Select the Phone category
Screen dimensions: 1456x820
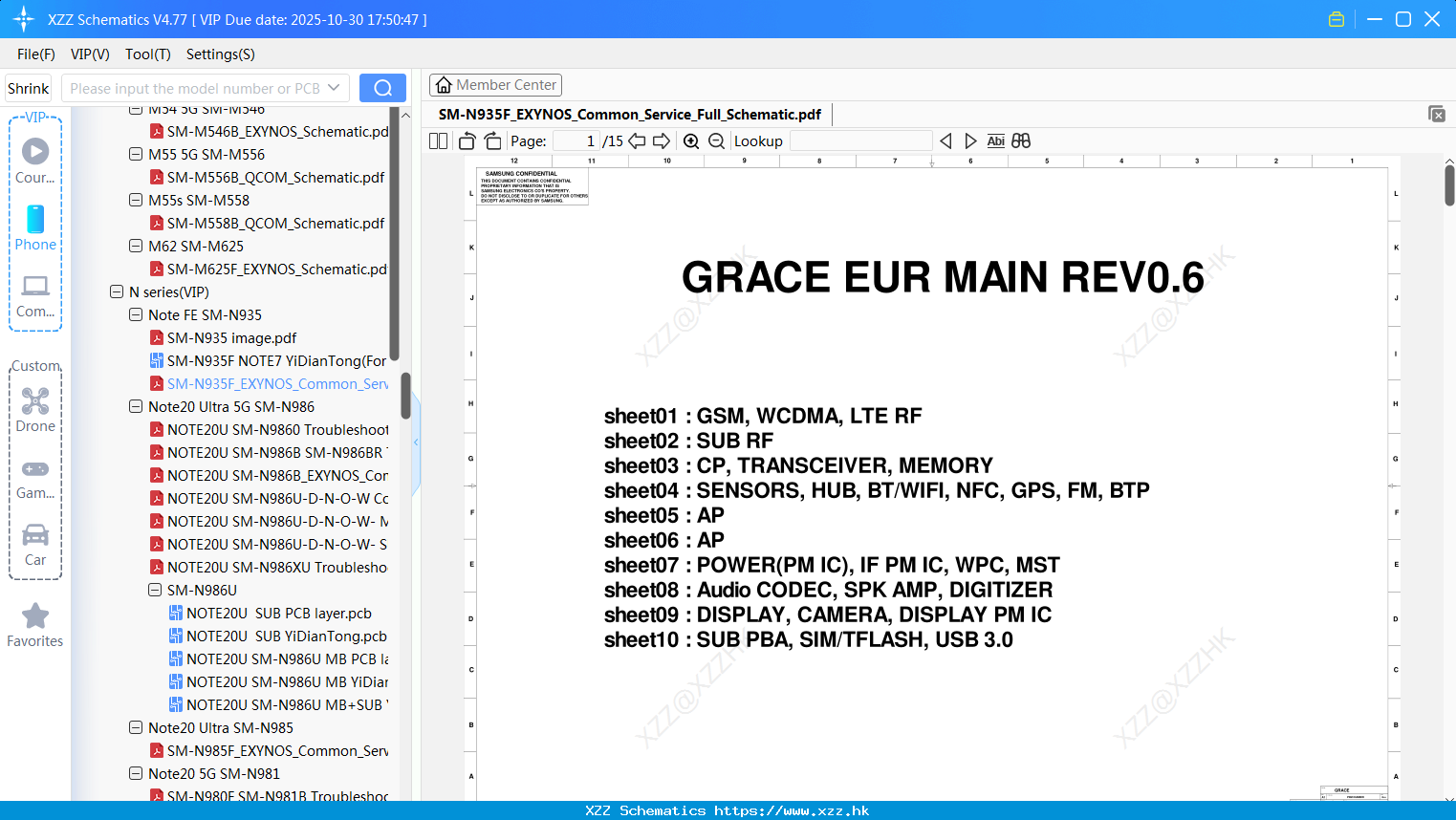pos(35,227)
